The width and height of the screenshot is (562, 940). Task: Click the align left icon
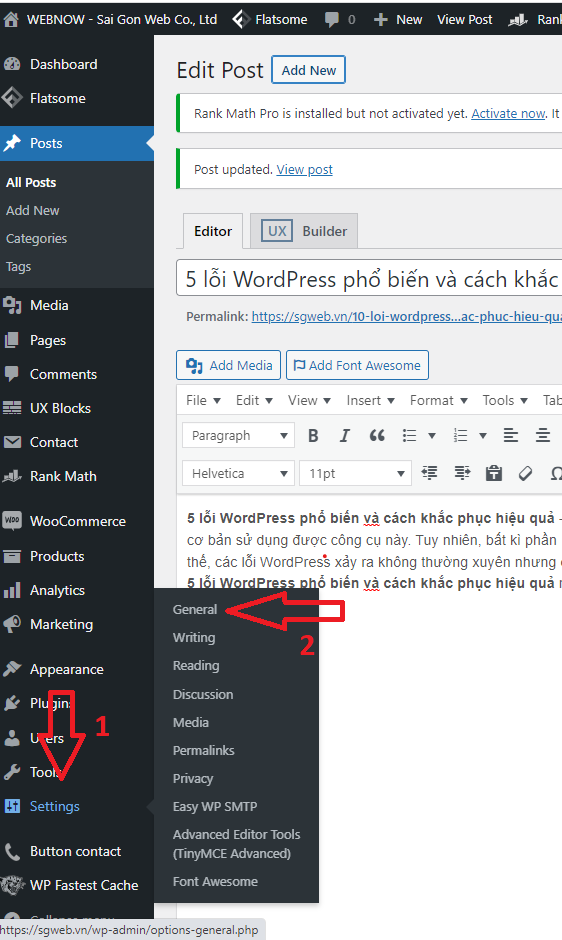[511, 436]
